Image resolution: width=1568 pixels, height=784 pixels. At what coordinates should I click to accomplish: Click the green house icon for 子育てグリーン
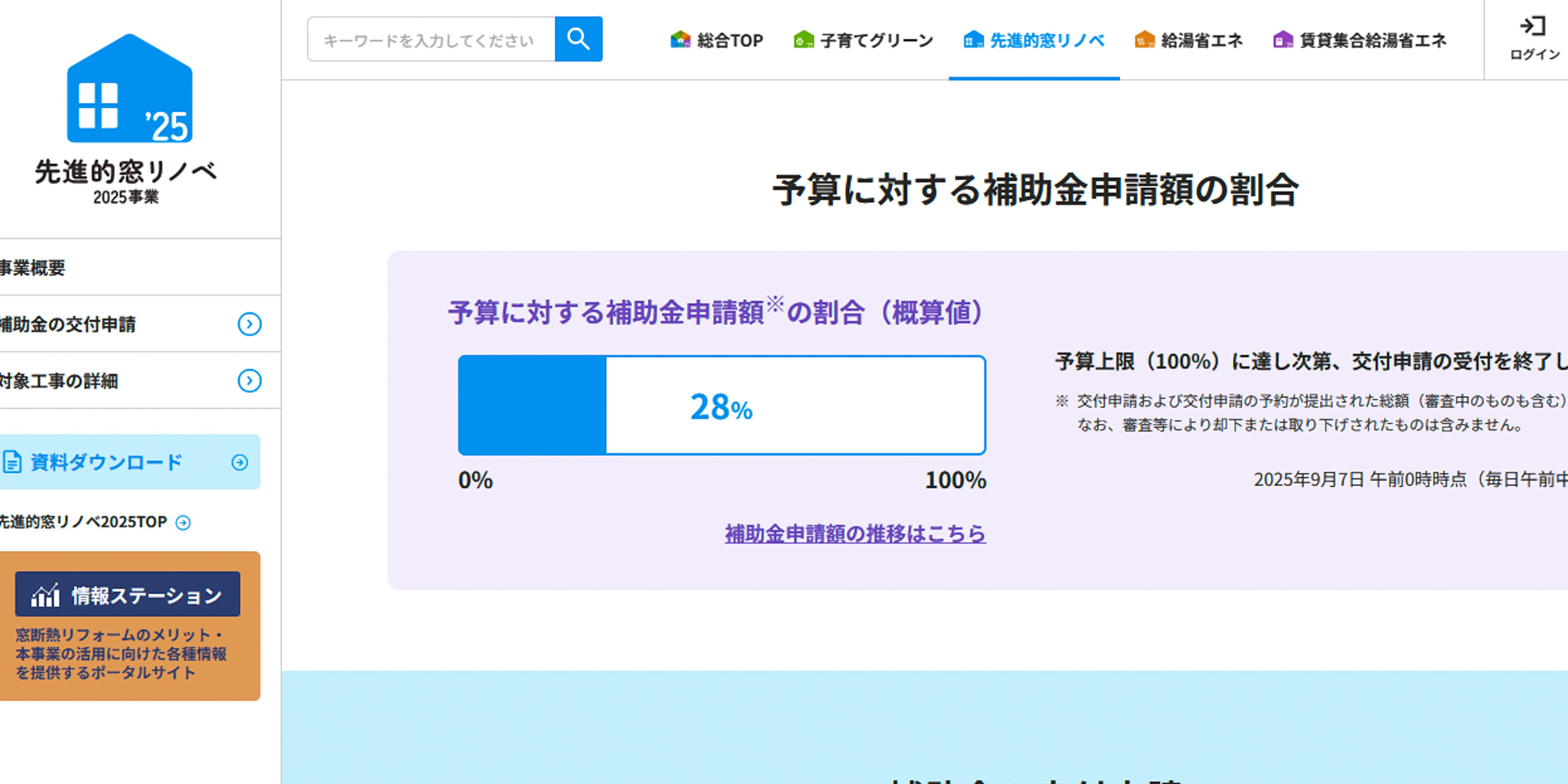(x=803, y=40)
